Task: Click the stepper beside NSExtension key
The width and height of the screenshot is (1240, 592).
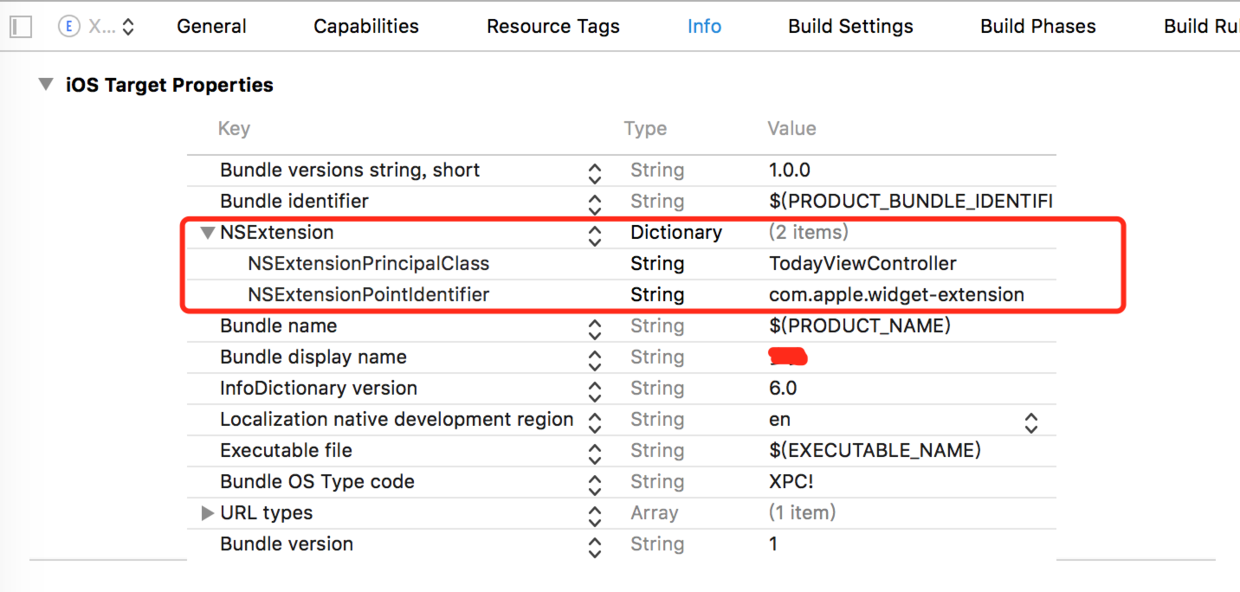Action: [595, 235]
